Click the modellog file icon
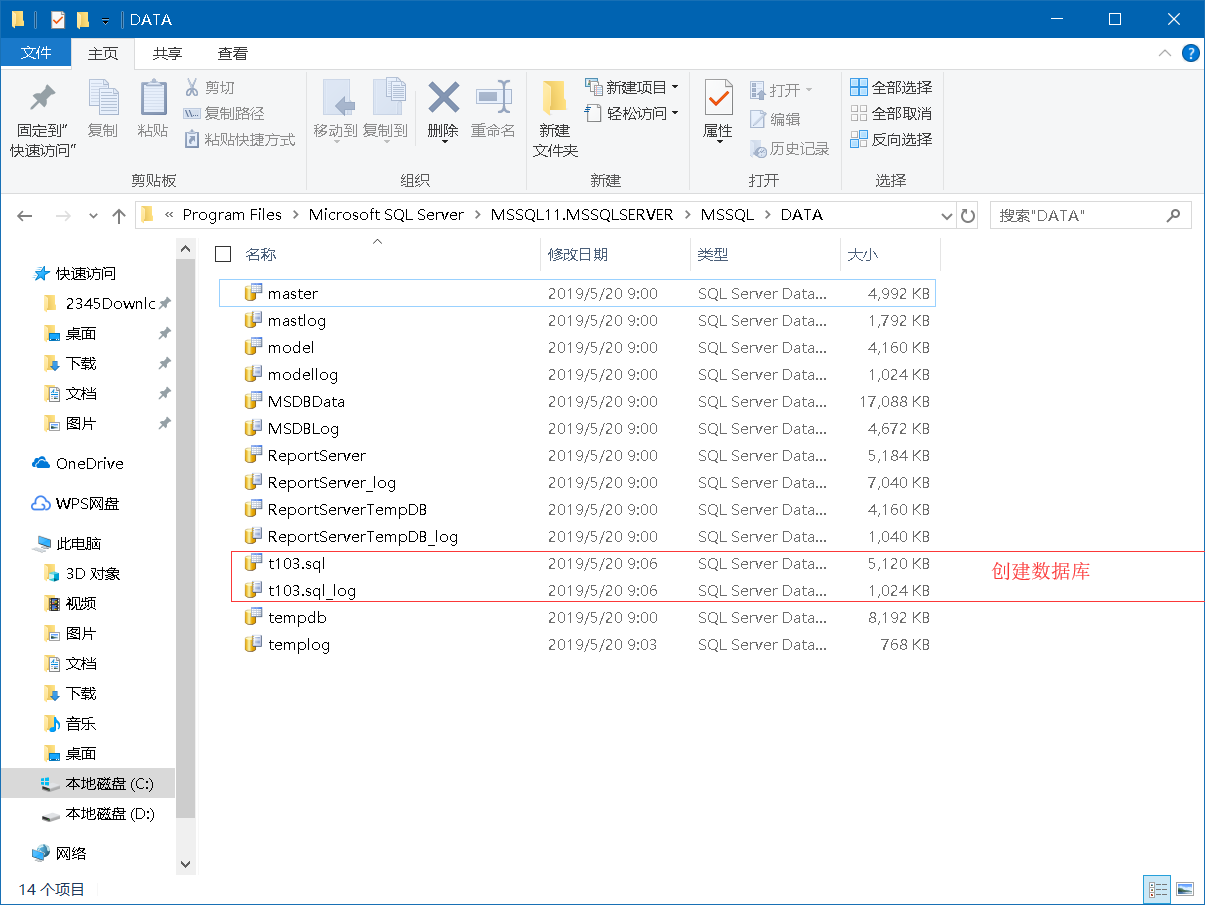 253,373
